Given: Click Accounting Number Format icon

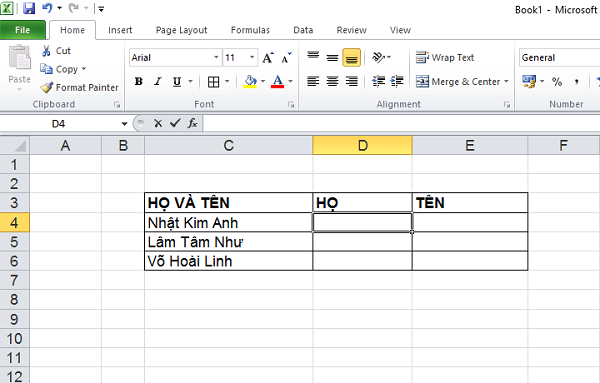Looking at the screenshot, I should click(x=529, y=81).
